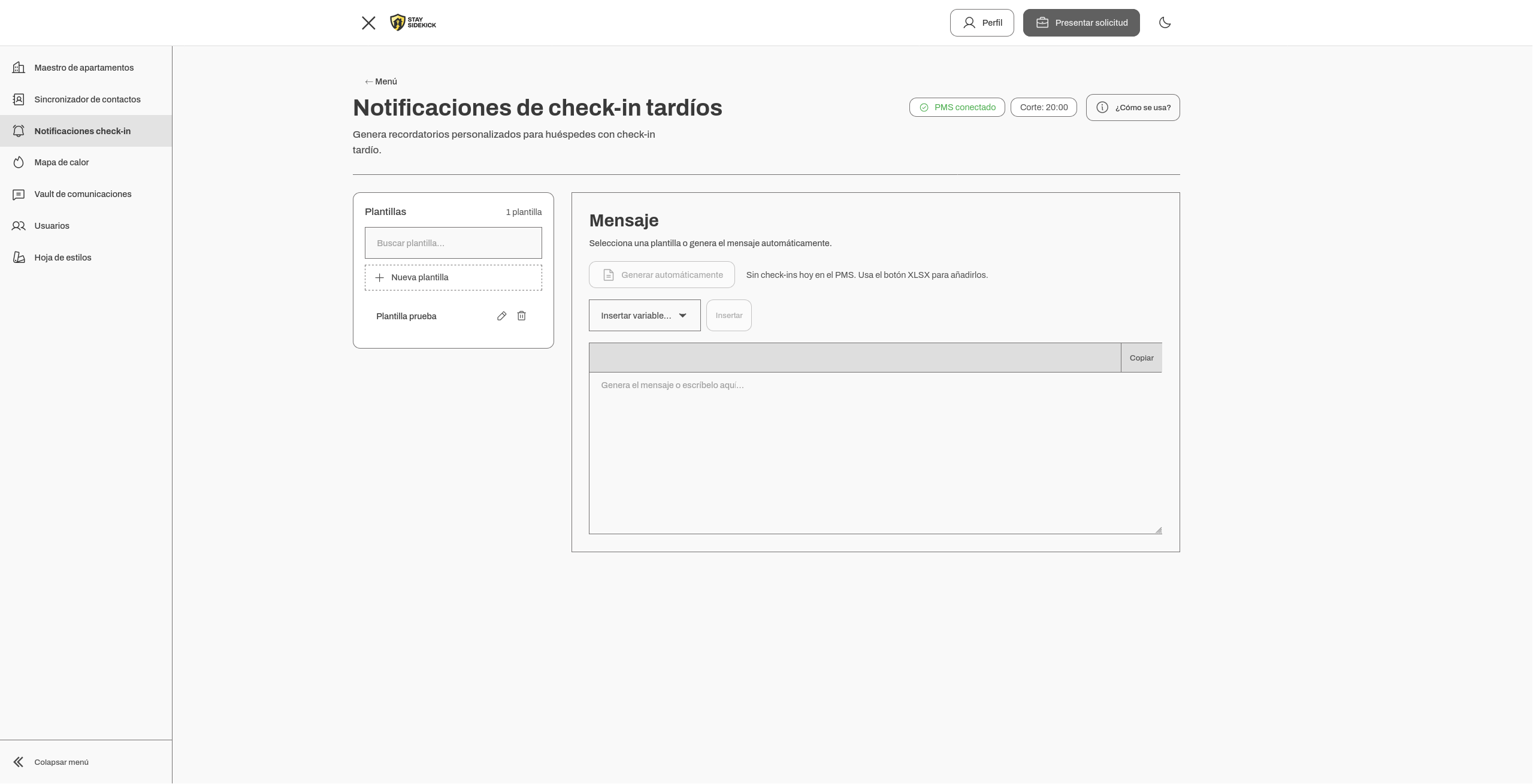Open Usuarios section
Viewport: 1533px width, 784px height.
click(86, 226)
